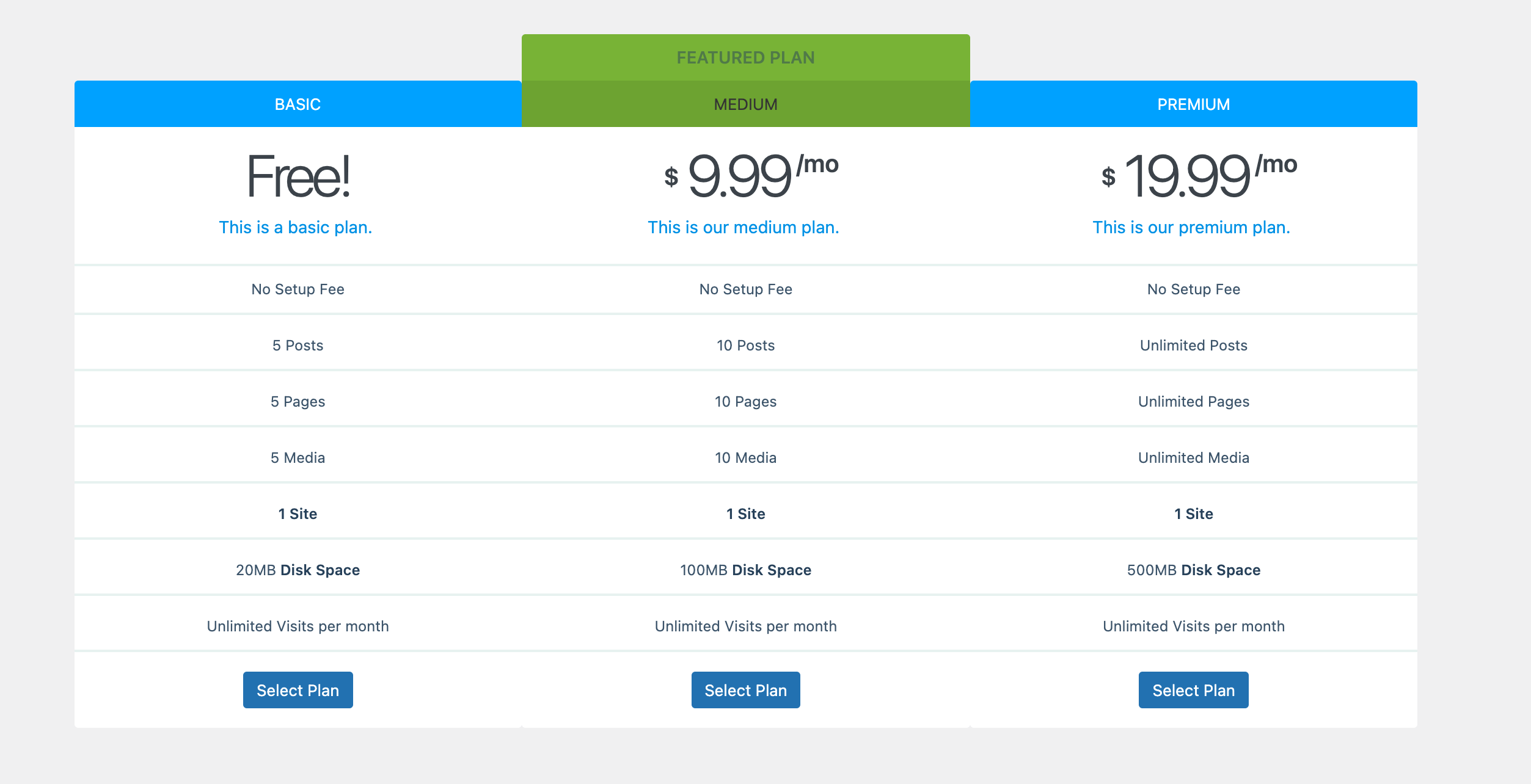Click 'This is a basic plan.' text
Image resolution: width=1531 pixels, height=784 pixels.
296,227
